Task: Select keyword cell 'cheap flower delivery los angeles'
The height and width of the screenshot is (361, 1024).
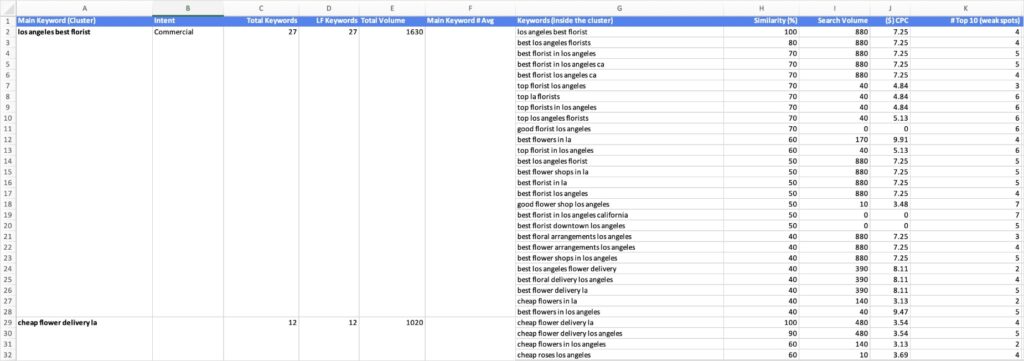Action: (x=618, y=334)
